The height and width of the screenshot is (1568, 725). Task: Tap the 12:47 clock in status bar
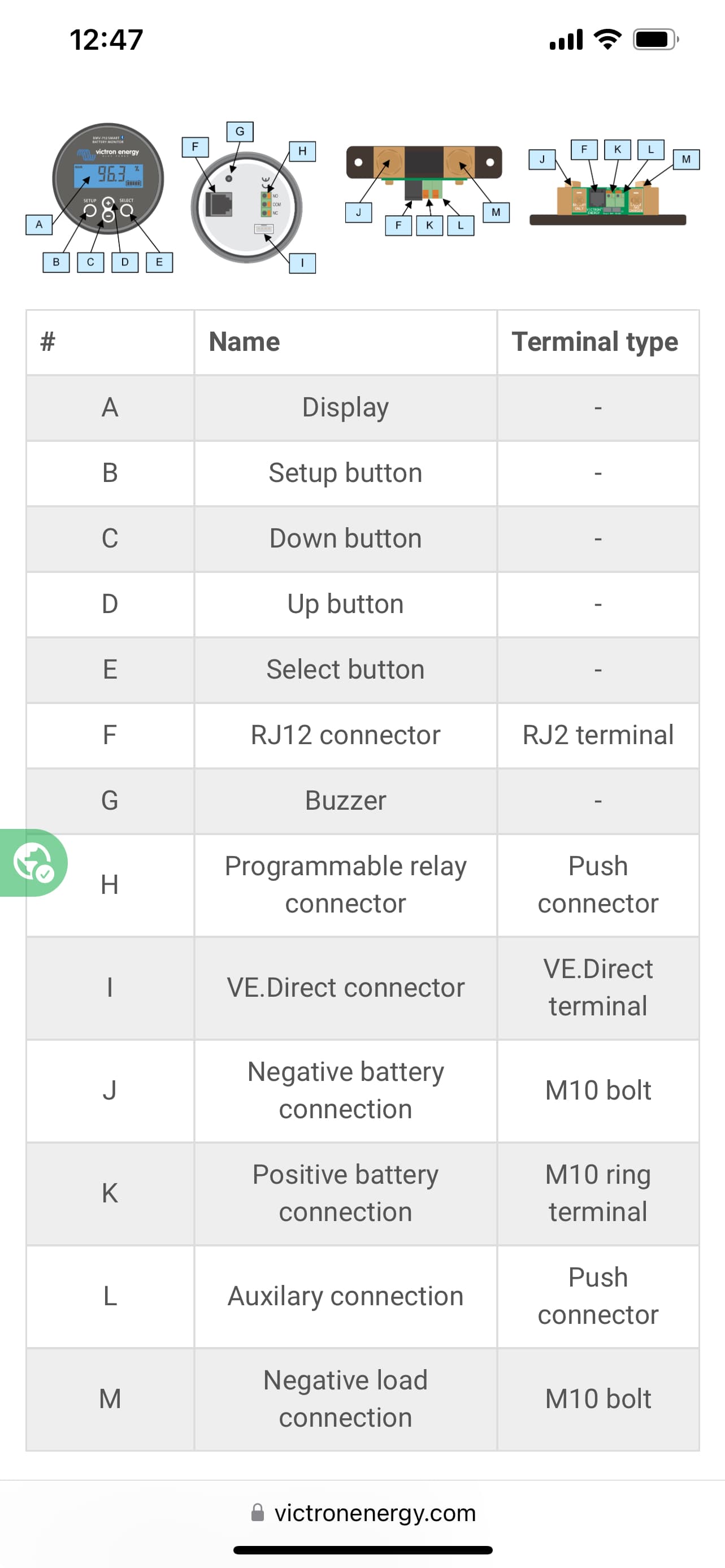pyautogui.click(x=107, y=40)
